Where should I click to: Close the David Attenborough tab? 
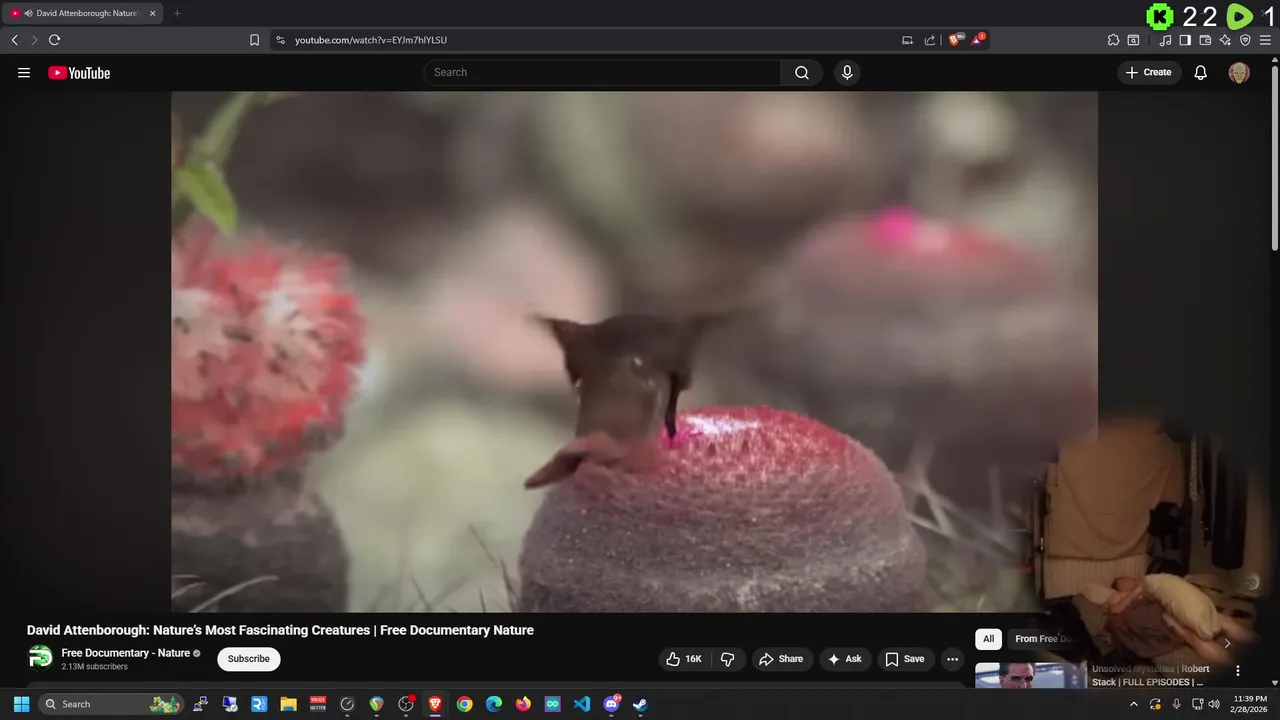coord(153,13)
